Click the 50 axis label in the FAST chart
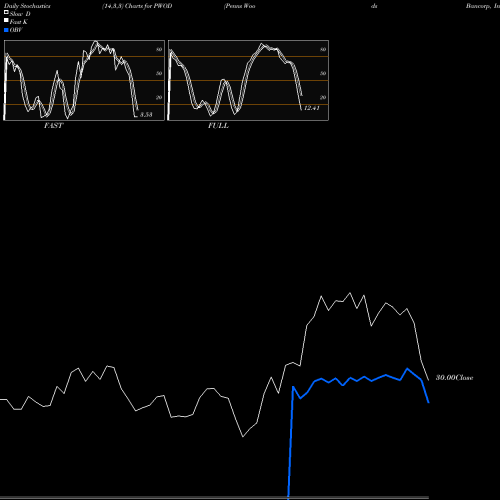The width and height of the screenshot is (500, 500). 159,73
